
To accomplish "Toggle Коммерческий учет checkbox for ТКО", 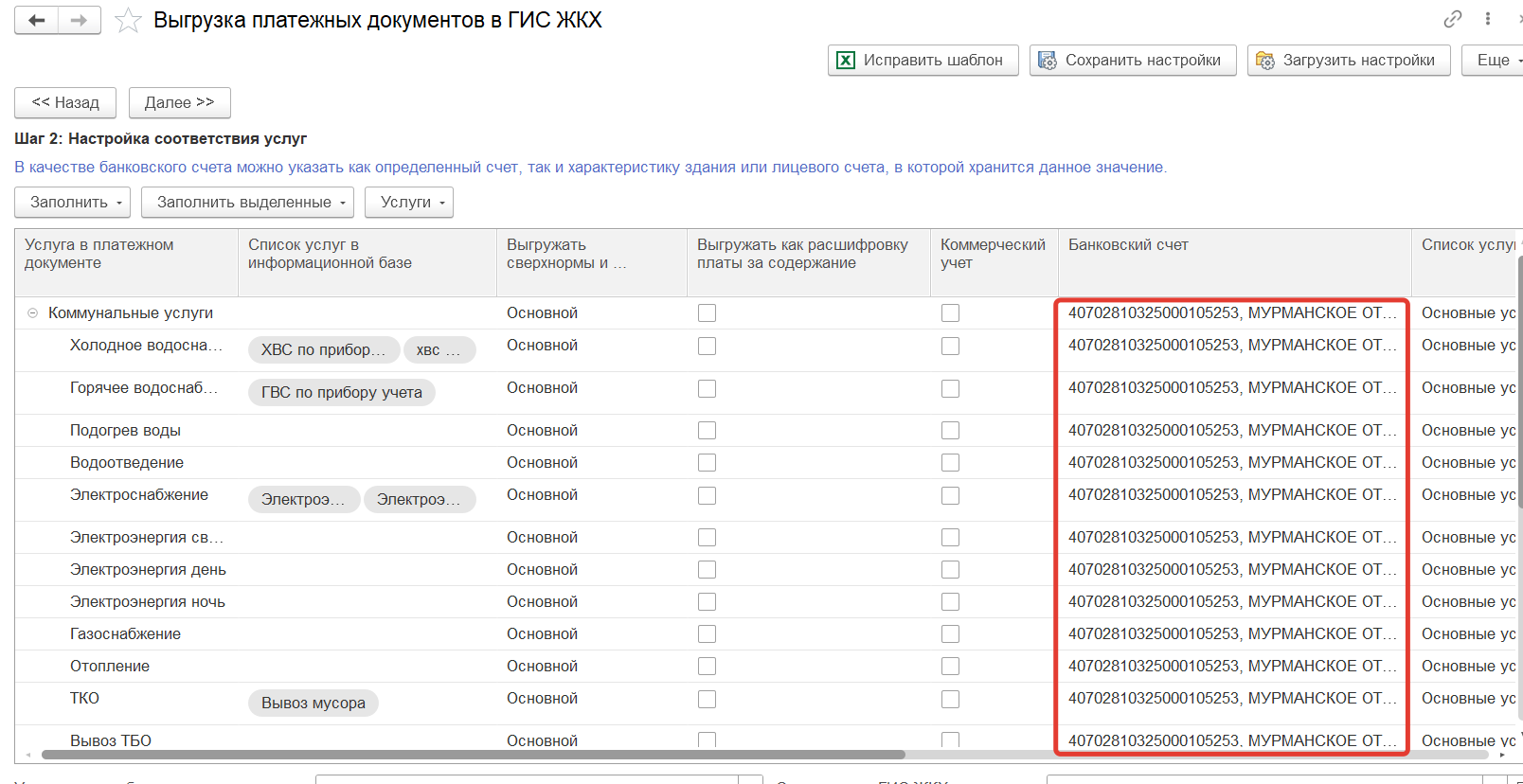I will (950, 700).
